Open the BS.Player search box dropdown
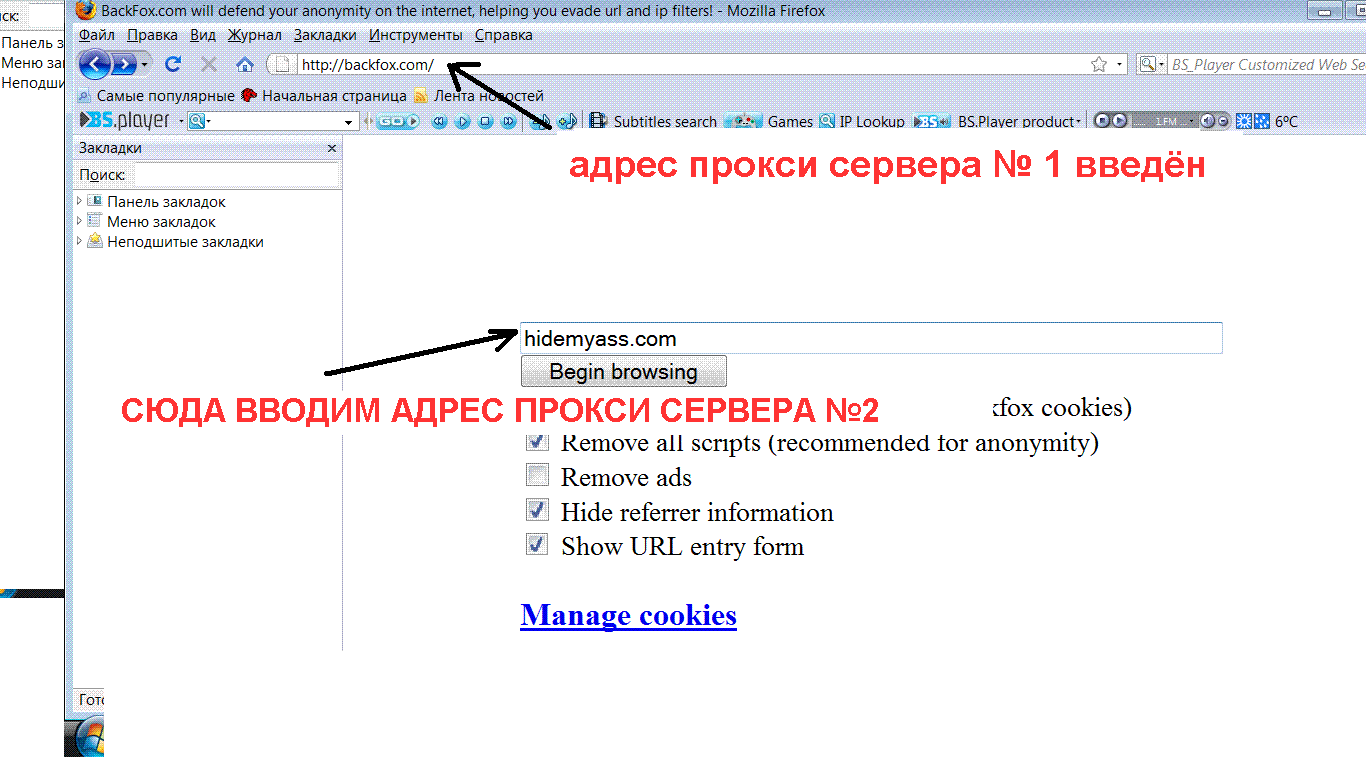1366x768 pixels. click(349, 122)
